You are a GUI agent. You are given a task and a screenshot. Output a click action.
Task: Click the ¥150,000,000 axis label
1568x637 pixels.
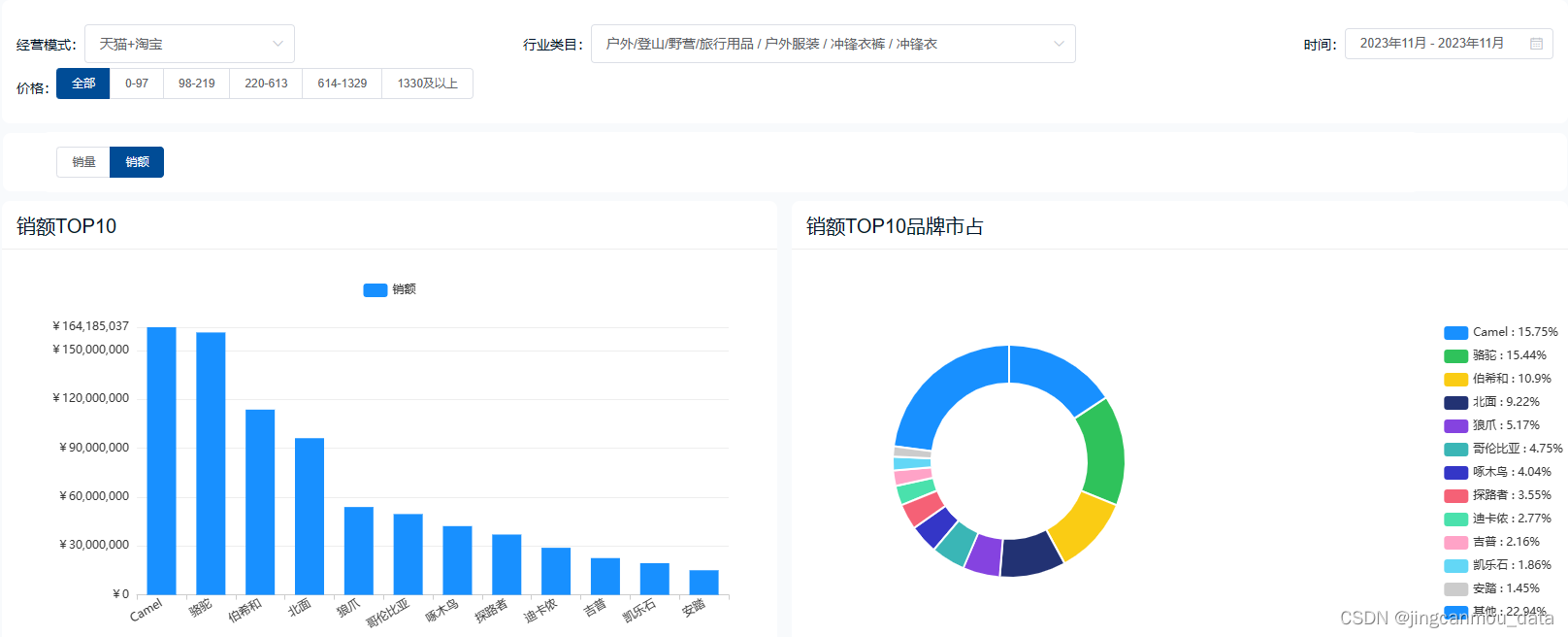90,350
